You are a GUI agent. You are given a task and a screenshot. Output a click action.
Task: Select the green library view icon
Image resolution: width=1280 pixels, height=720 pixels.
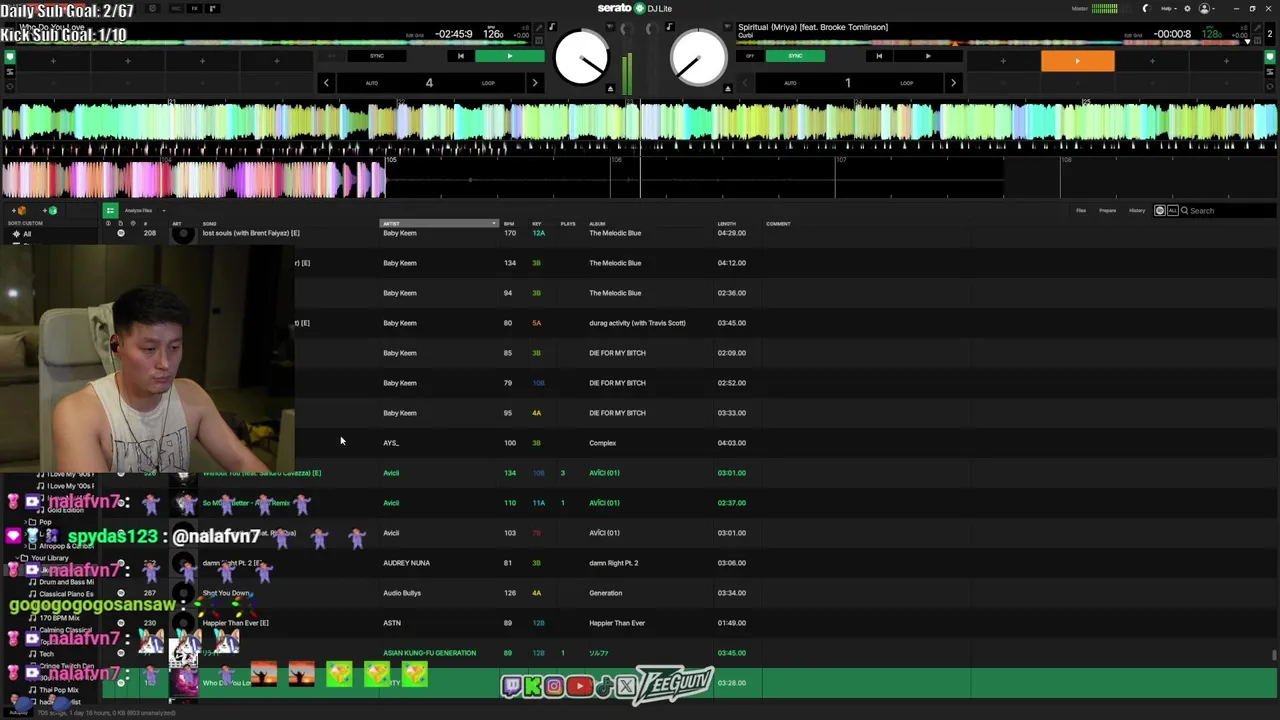tap(110, 211)
